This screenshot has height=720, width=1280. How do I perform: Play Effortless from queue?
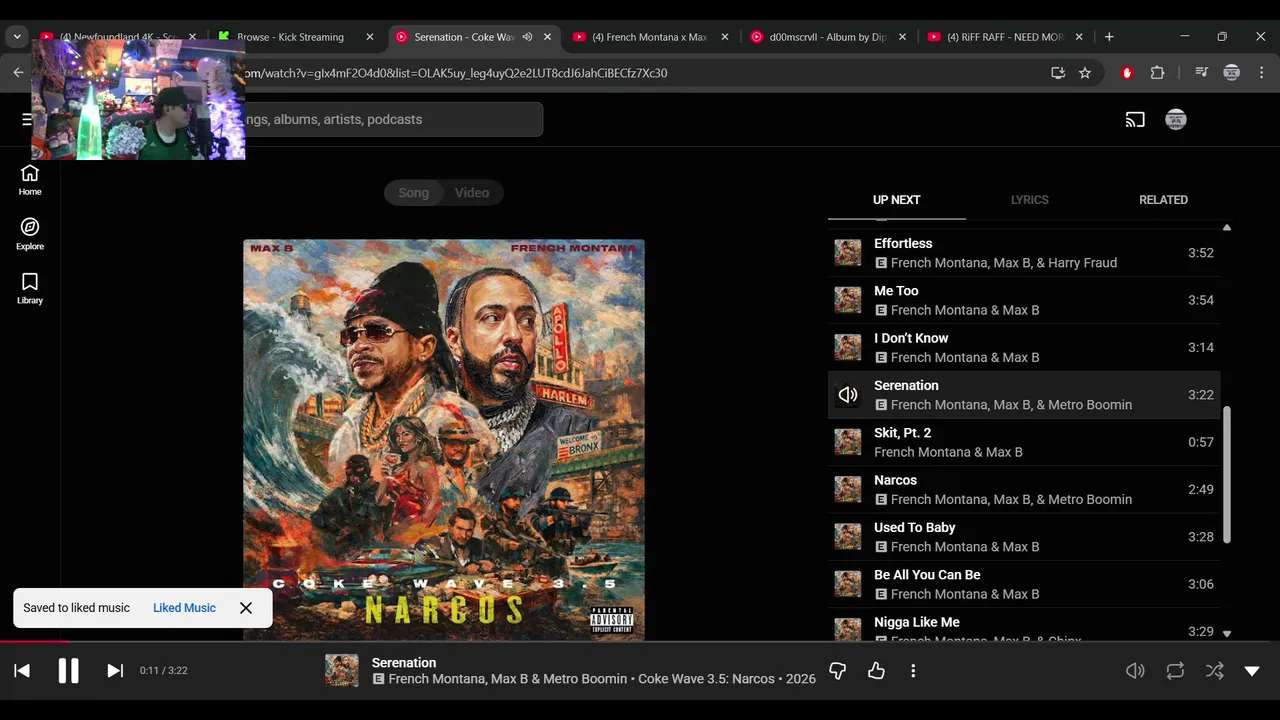(x=1024, y=253)
